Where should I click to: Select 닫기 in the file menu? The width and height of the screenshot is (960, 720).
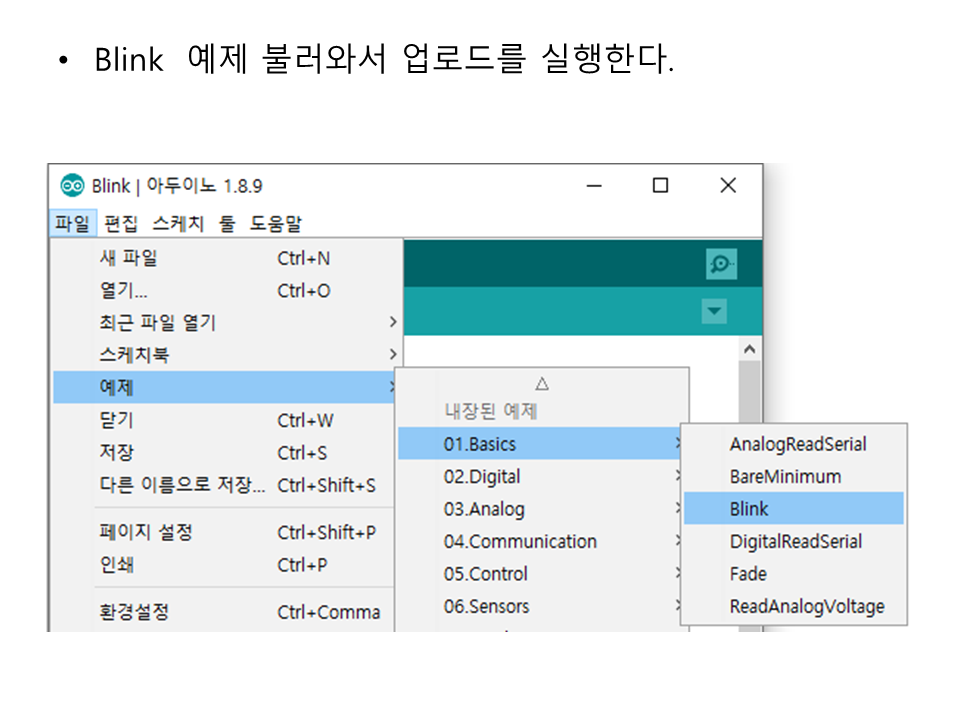point(224,420)
